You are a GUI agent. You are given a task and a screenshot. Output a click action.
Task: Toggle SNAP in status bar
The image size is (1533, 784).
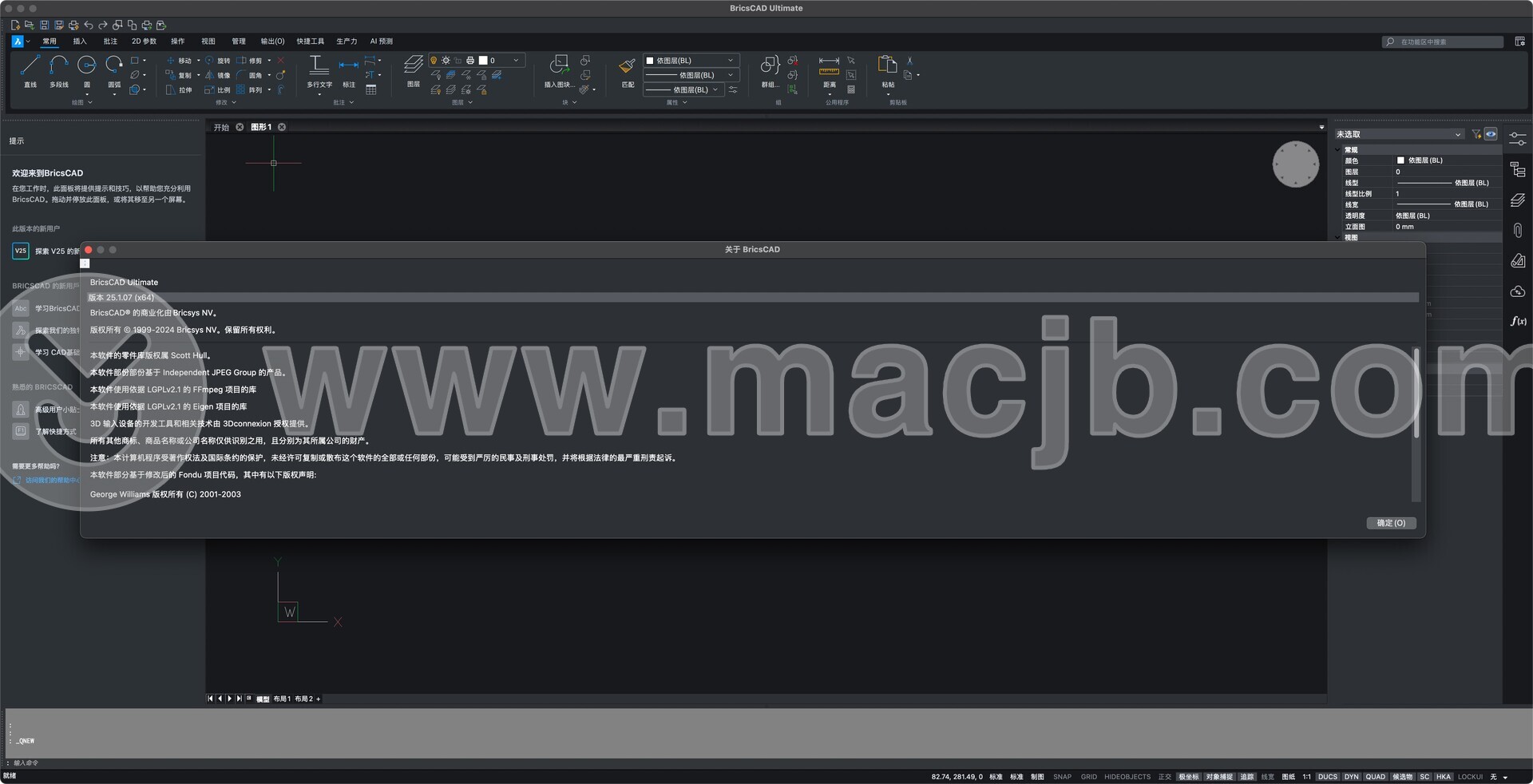1062,777
